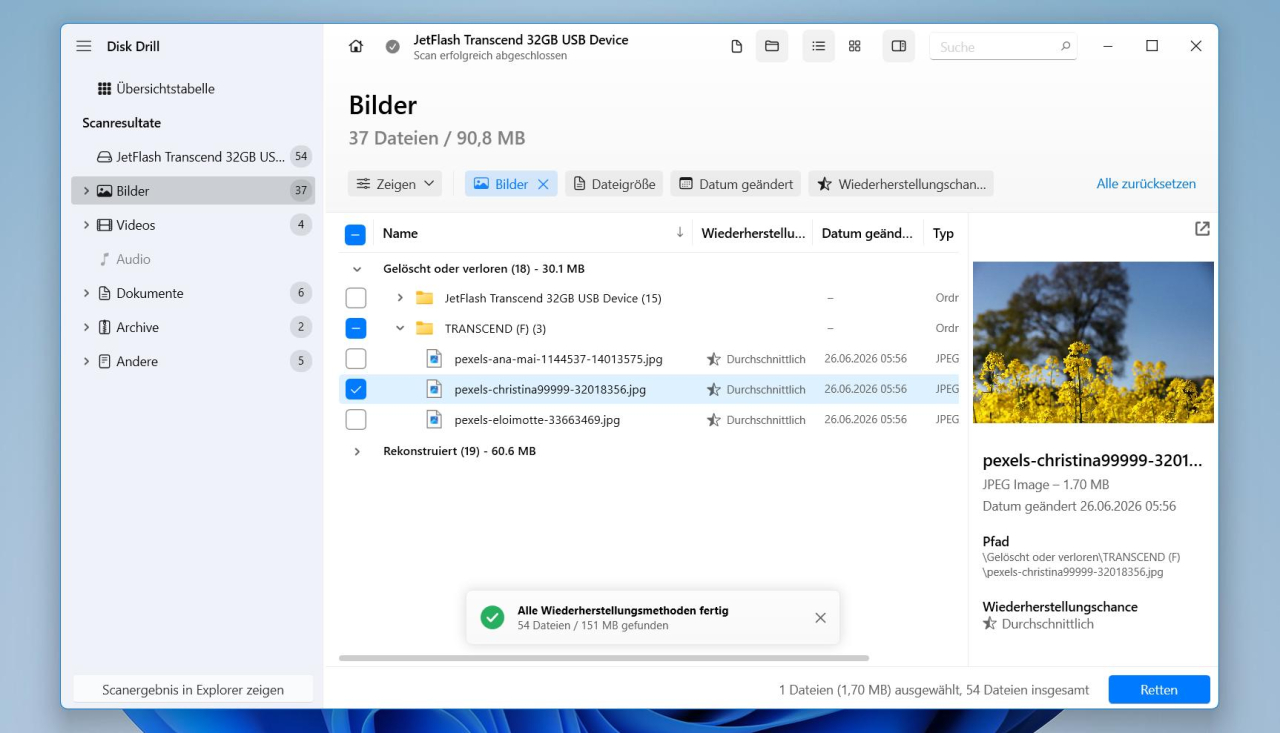Sort by Typ column header
The image size is (1280, 733).
(943, 233)
